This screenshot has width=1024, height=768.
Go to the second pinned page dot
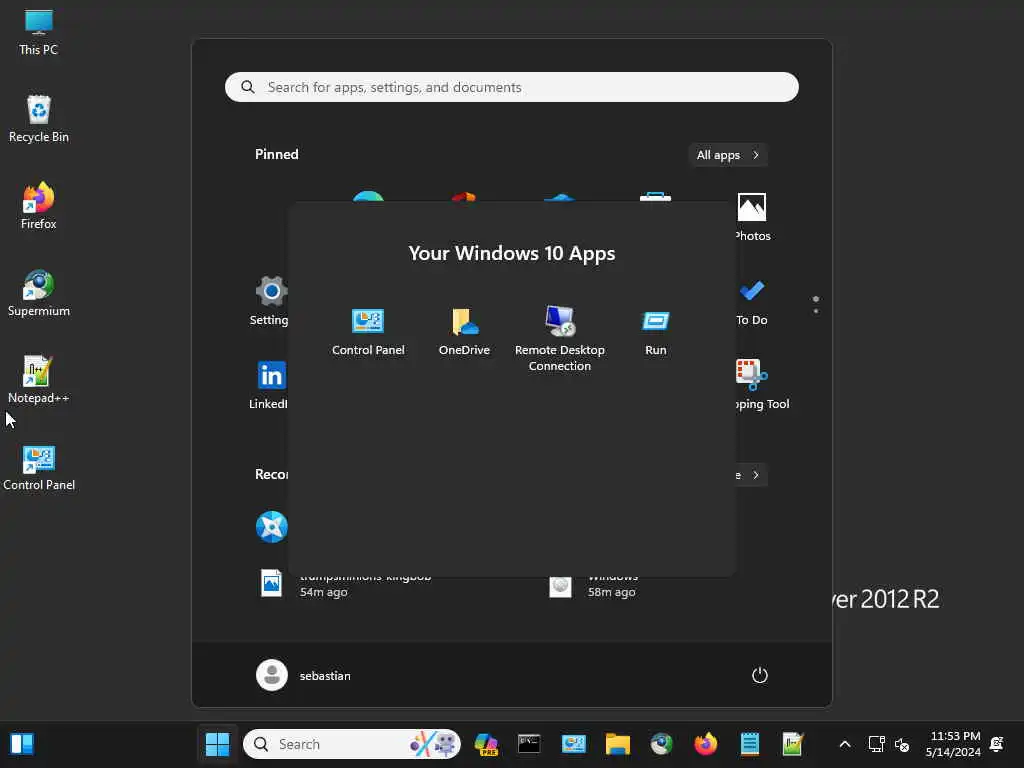pos(816,312)
